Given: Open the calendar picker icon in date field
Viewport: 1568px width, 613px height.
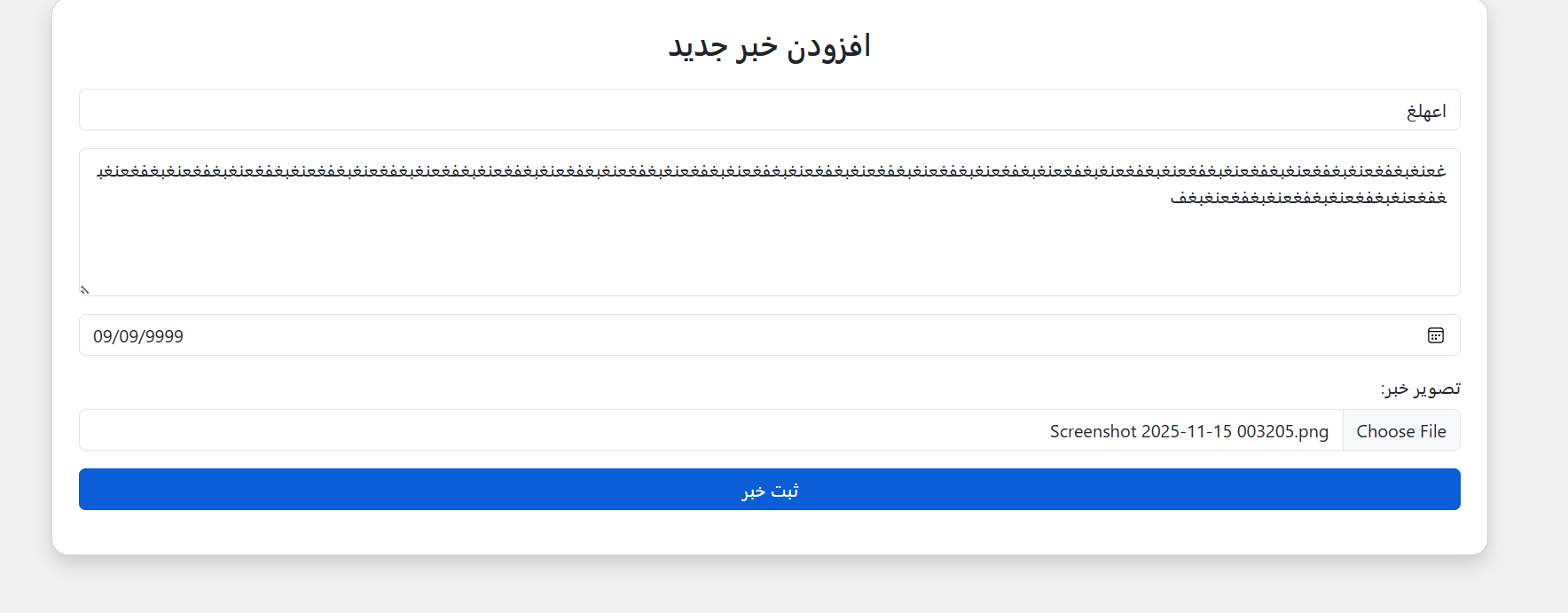Looking at the screenshot, I should pyautogui.click(x=1435, y=335).
